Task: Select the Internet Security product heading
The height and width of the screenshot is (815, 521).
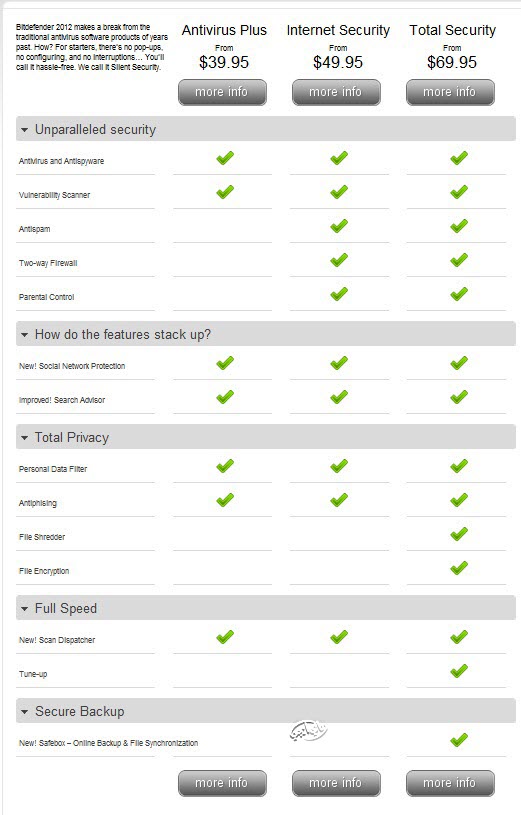Action: tap(338, 30)
